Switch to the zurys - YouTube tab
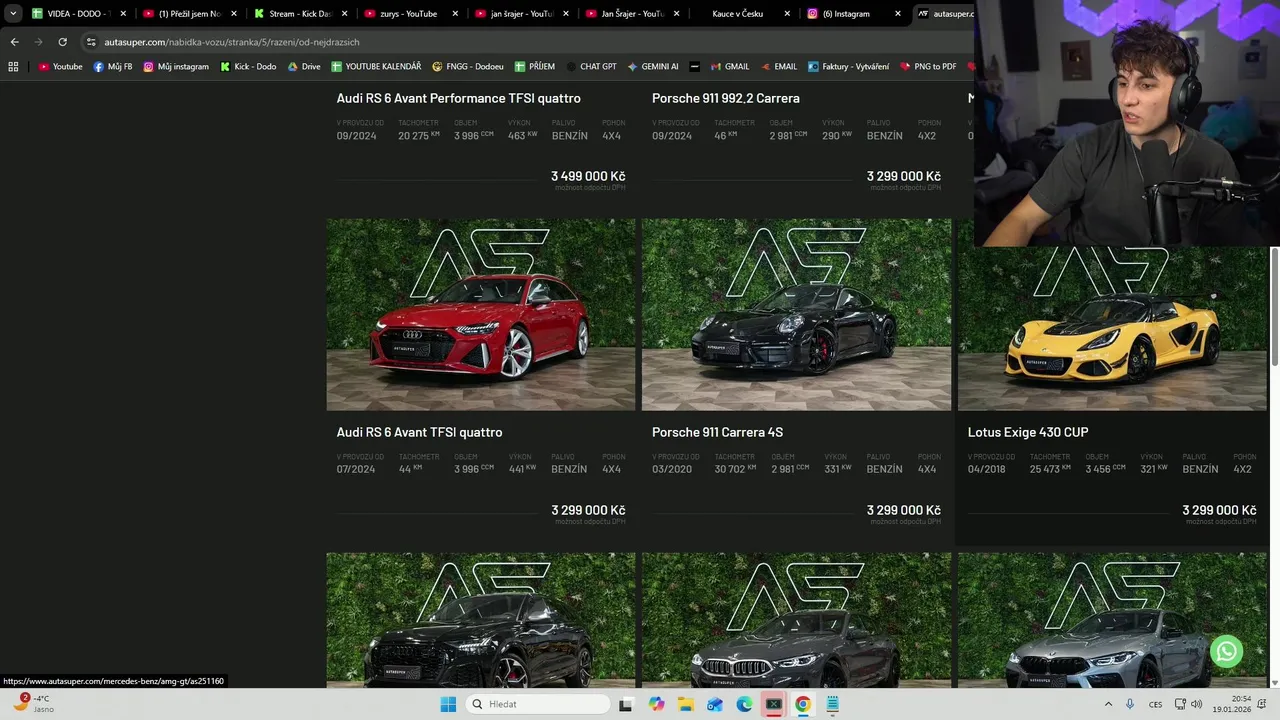The image size is (1280, 720). pyautogui.click(x=410, y=14)
